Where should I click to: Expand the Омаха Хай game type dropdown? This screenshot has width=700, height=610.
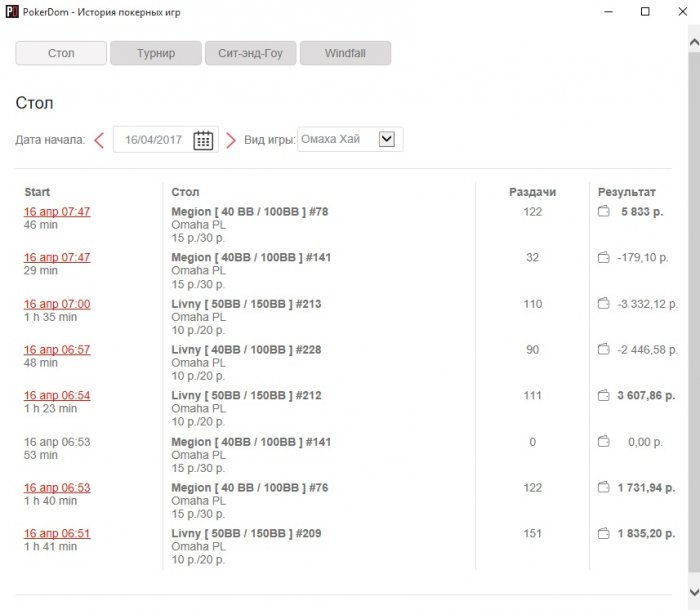387,140
